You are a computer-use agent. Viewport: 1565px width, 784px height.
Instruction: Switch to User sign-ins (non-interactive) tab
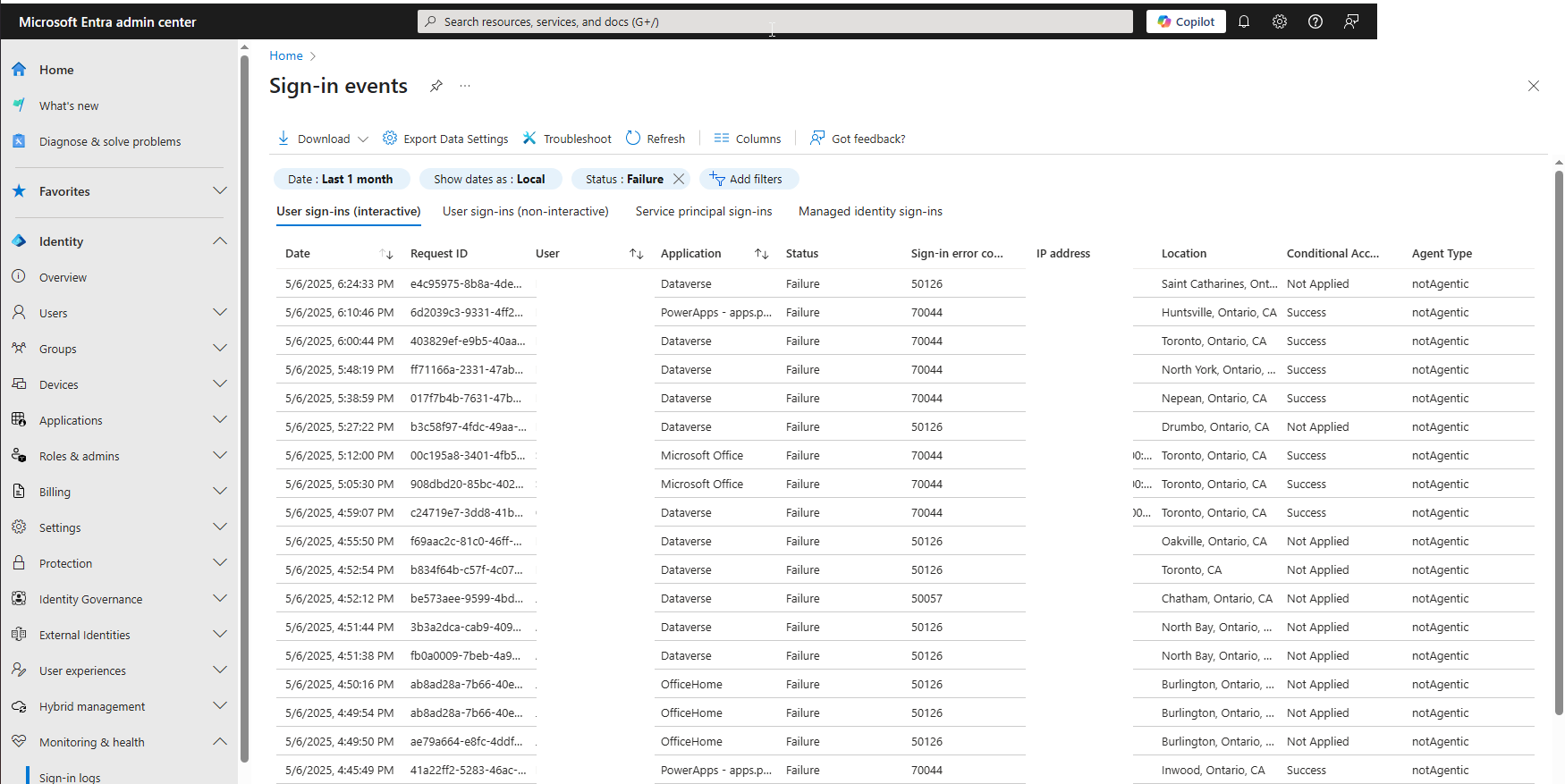526,211
